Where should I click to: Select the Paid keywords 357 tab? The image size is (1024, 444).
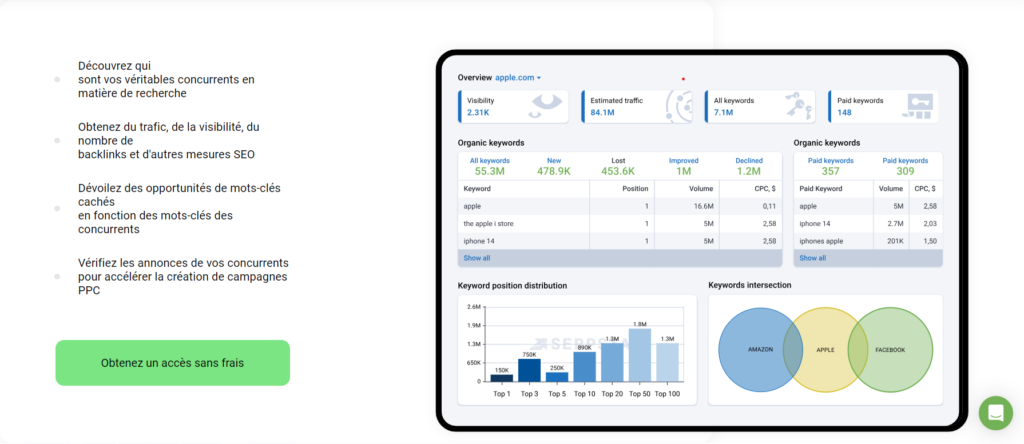tap(831, 166)
